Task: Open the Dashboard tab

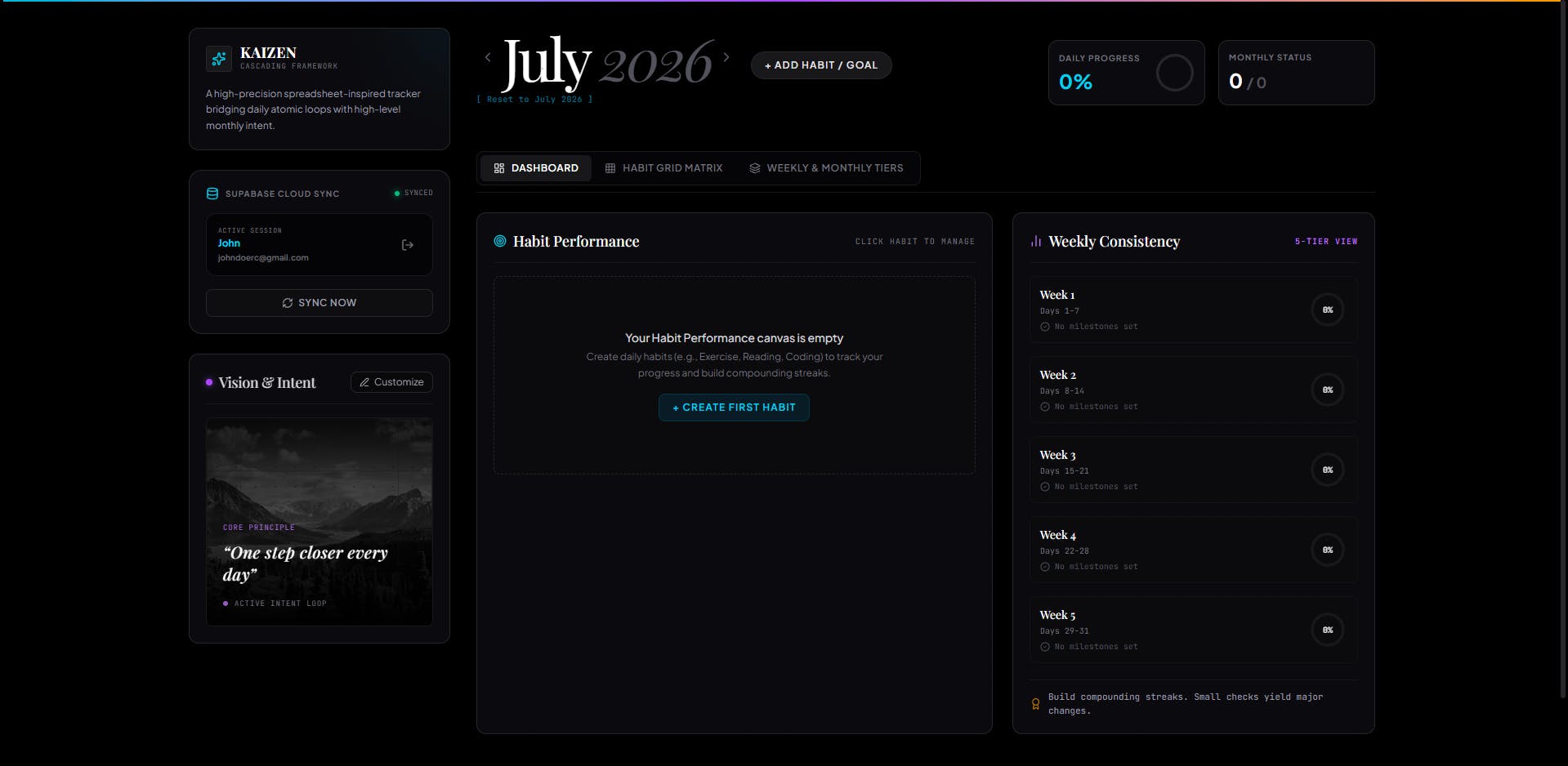Action: tap(536, 168)
